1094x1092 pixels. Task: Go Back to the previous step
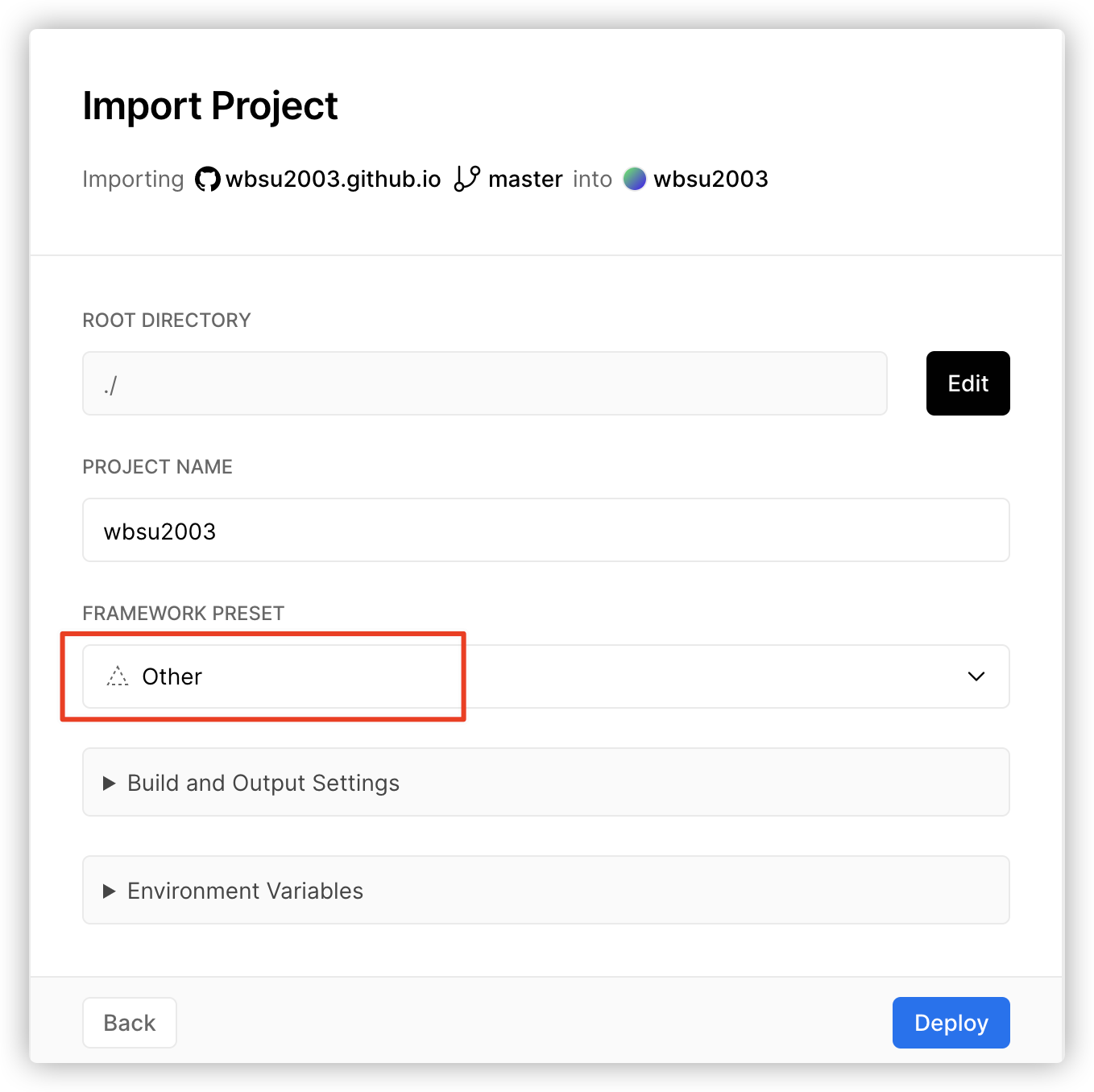point(130,1023)
